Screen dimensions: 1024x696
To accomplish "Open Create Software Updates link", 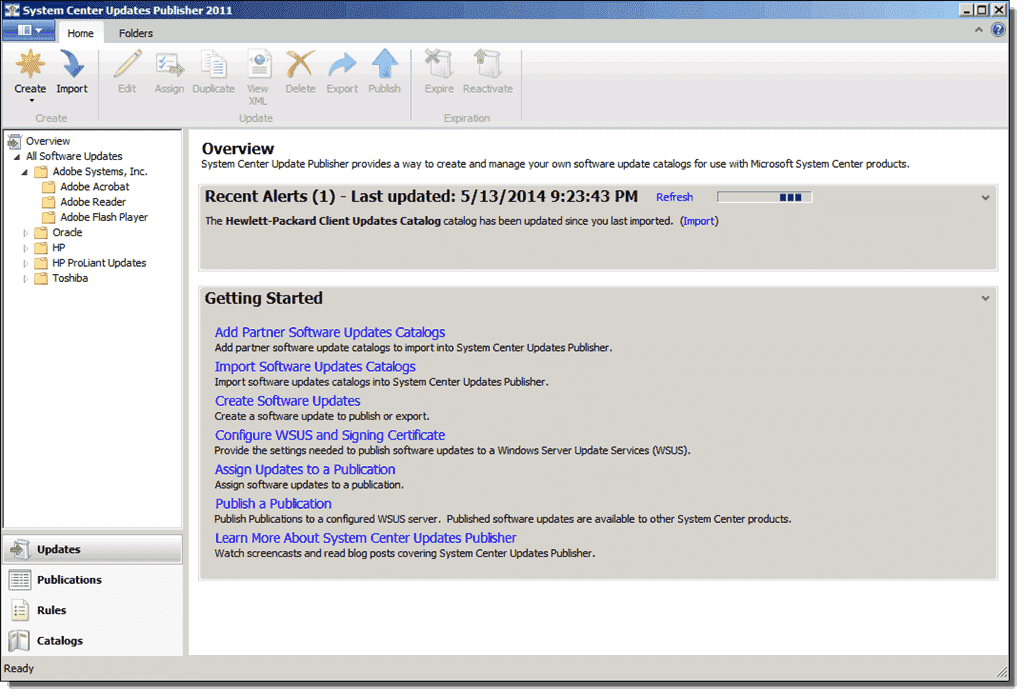I will tap(287, 401).
